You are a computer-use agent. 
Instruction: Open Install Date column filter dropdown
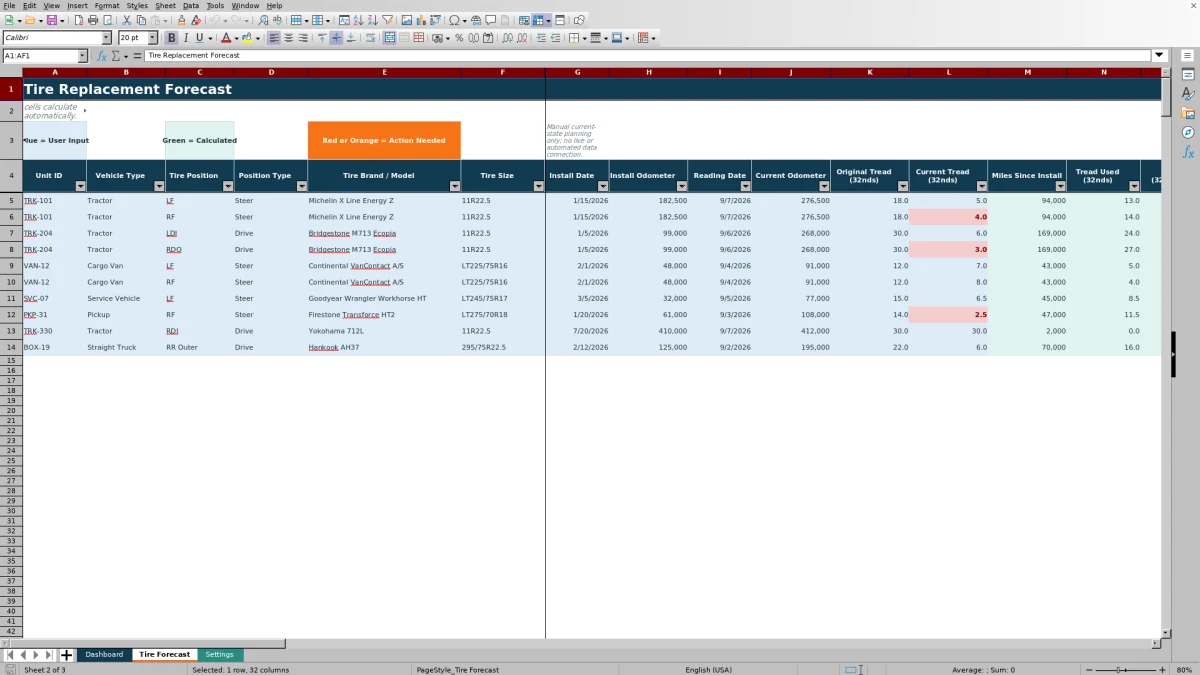(603, 186)
